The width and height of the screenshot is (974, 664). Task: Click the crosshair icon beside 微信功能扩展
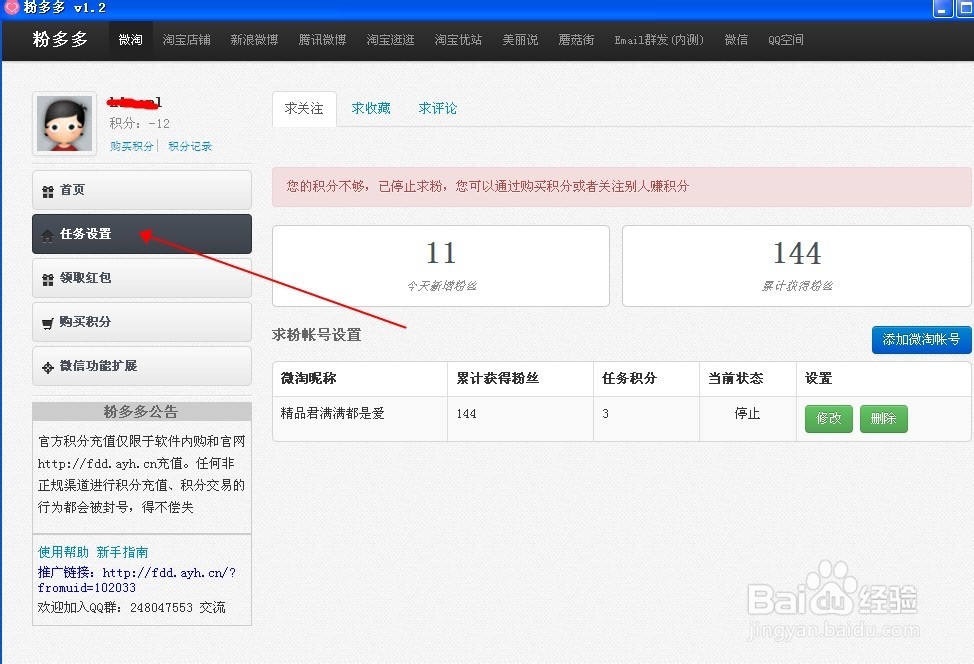pyautogui.click(x=48, y=366)
